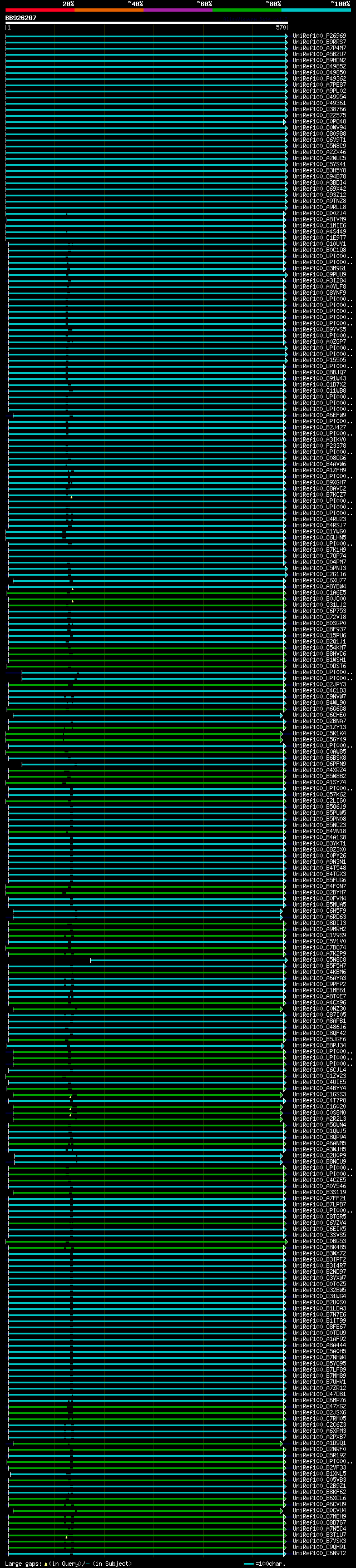The image size is (356, 1568).
Task: Click the query name BB926207
Action: click(21, 18)
